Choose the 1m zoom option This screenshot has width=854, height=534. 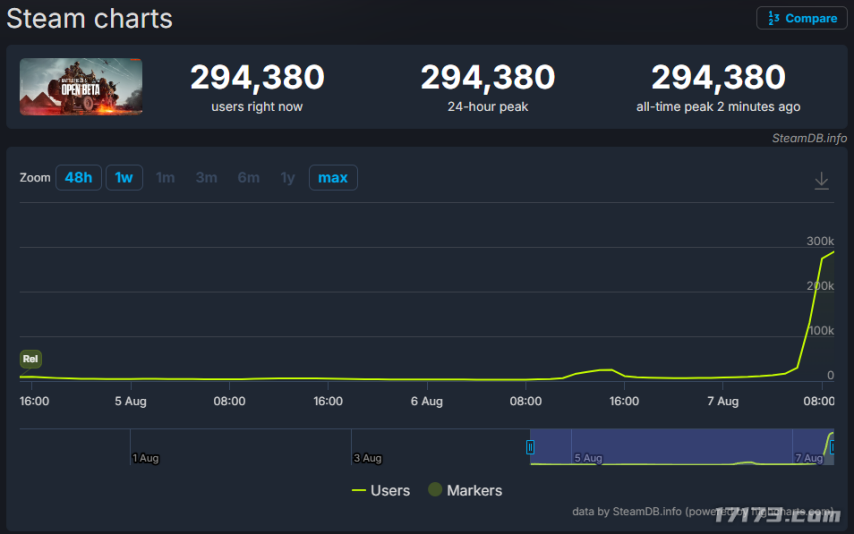coord(165,178)
